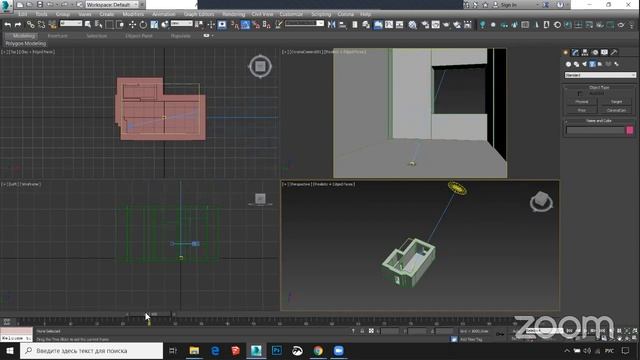The image size is (640, 360).
Task: Click the Add Time Tag button
Action: click(471, 339)
